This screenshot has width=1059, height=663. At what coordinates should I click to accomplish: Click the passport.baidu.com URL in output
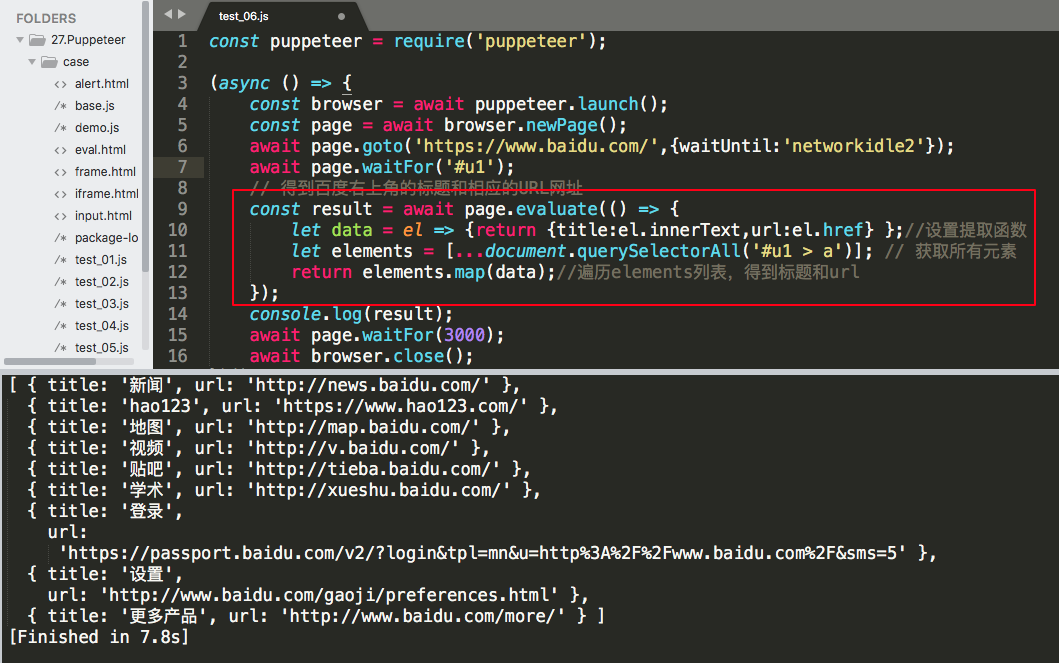coord(483,553)
